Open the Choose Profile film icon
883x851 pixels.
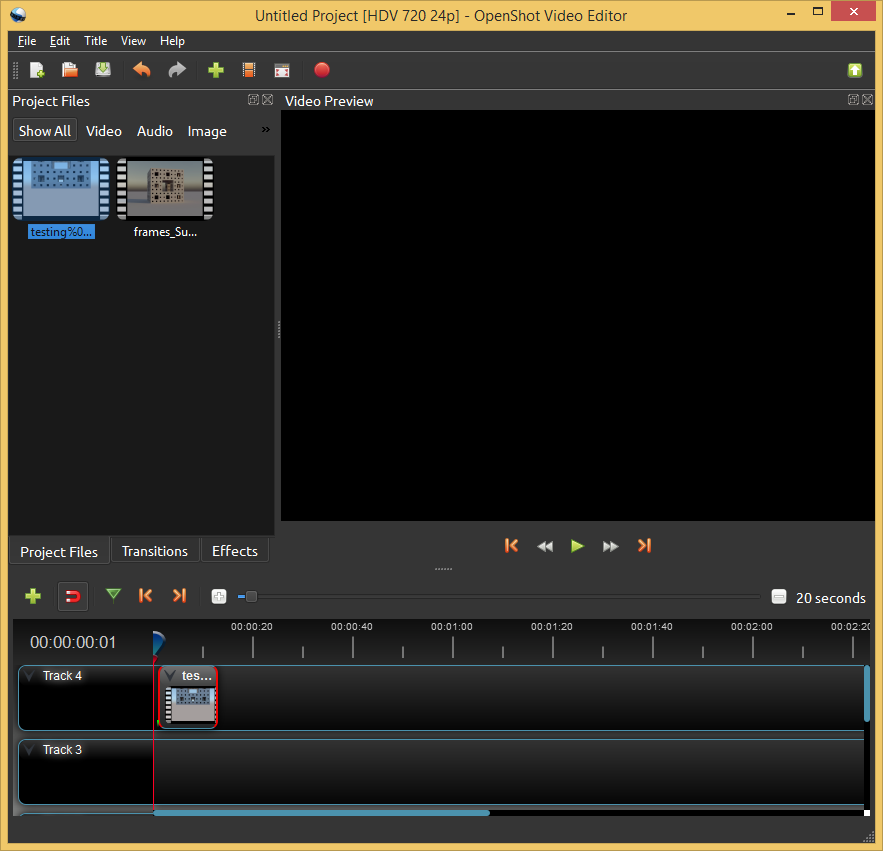point(249,70)
